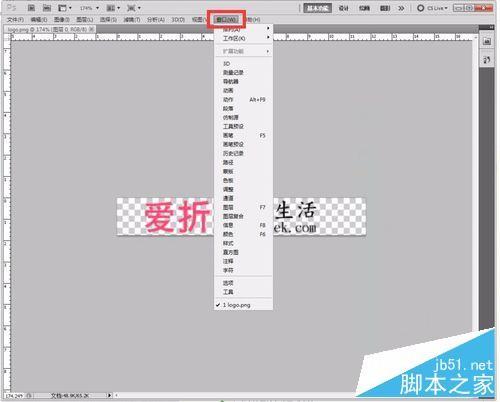
Task: Choose 注释 in the Window menu
Action: 243,261
